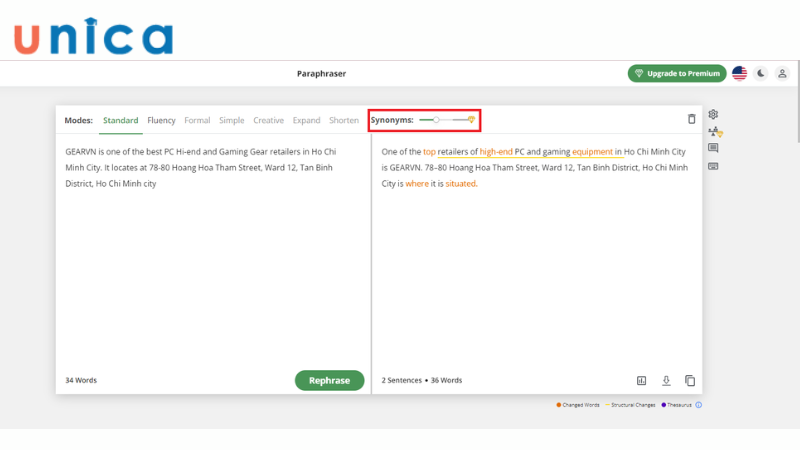The height and width of the screenshot is (450, 800).
Task: Open the settings gear icon
Action: point(713,114)
